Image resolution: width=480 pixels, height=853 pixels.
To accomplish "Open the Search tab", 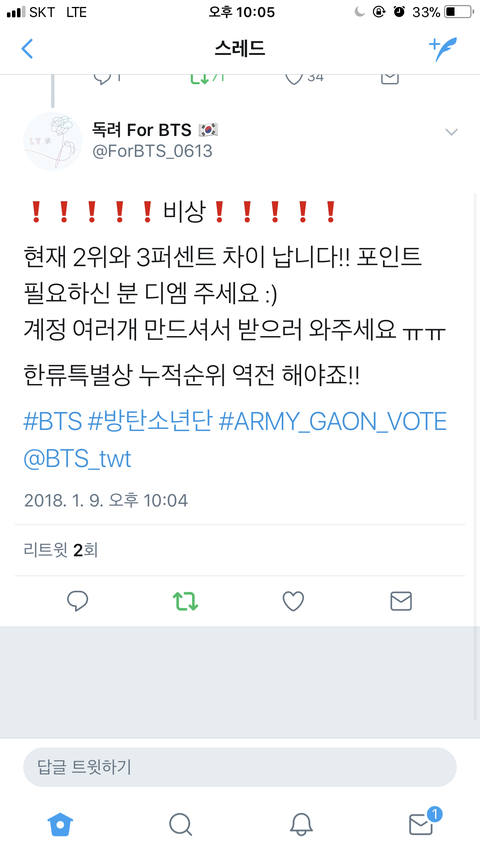I will pyautogui.click(x=180, y=824).
